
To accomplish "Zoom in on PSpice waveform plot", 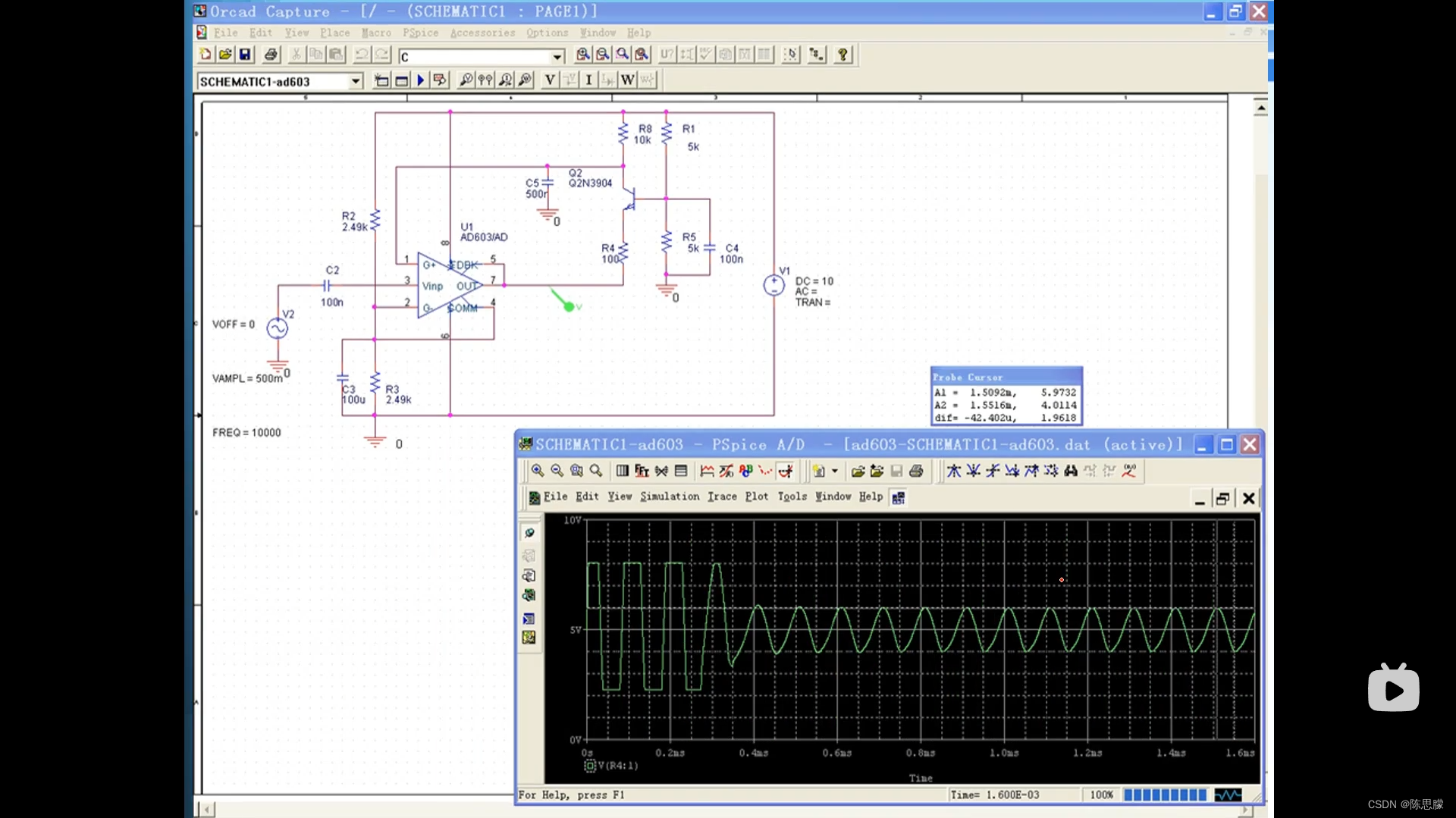I will [x=538, y=471].
